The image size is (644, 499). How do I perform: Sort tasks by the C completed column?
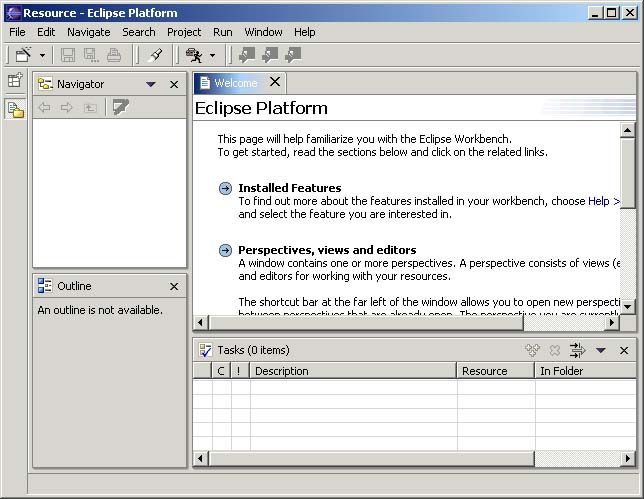click(x=221, y=371)
